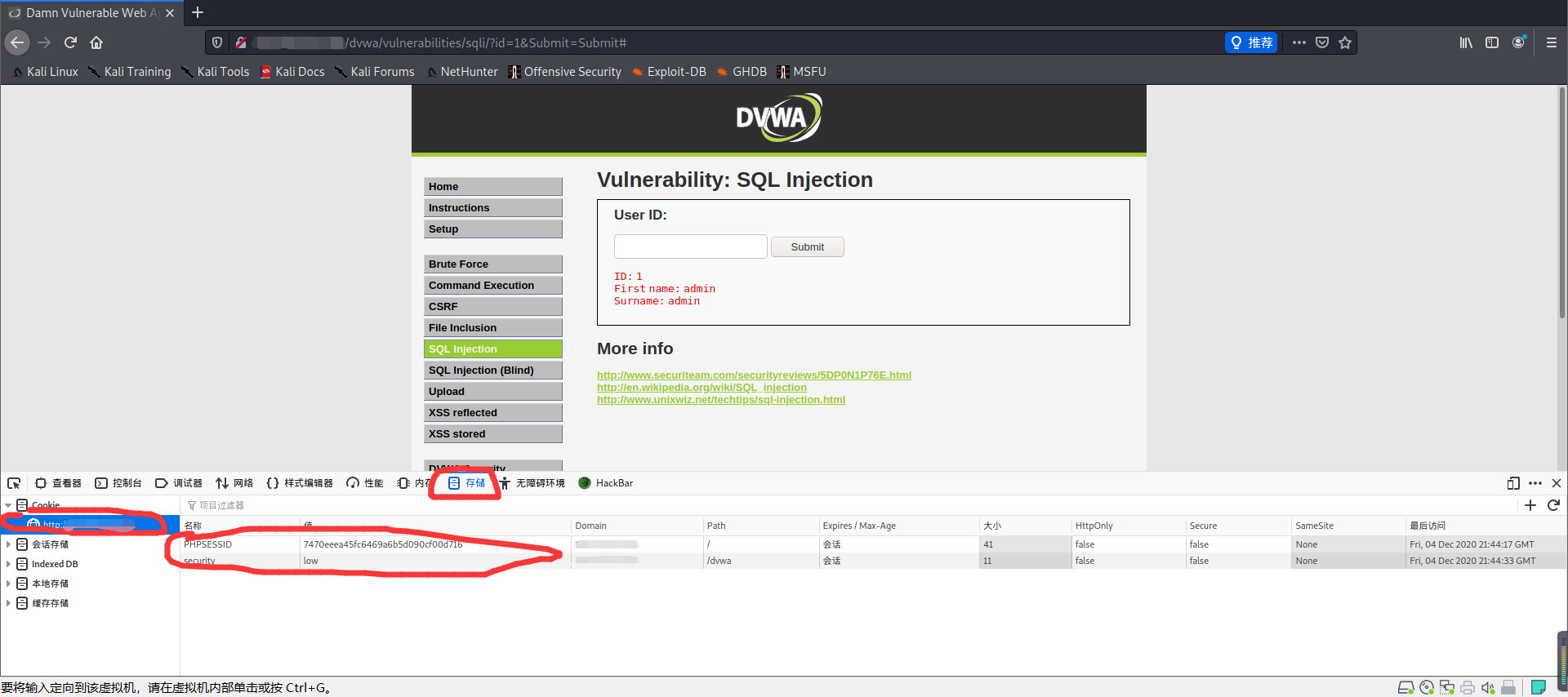Screen dimensions: 1568x697
Task: Expand the Indexed DB tree node
Action: (x=8, y=564)
